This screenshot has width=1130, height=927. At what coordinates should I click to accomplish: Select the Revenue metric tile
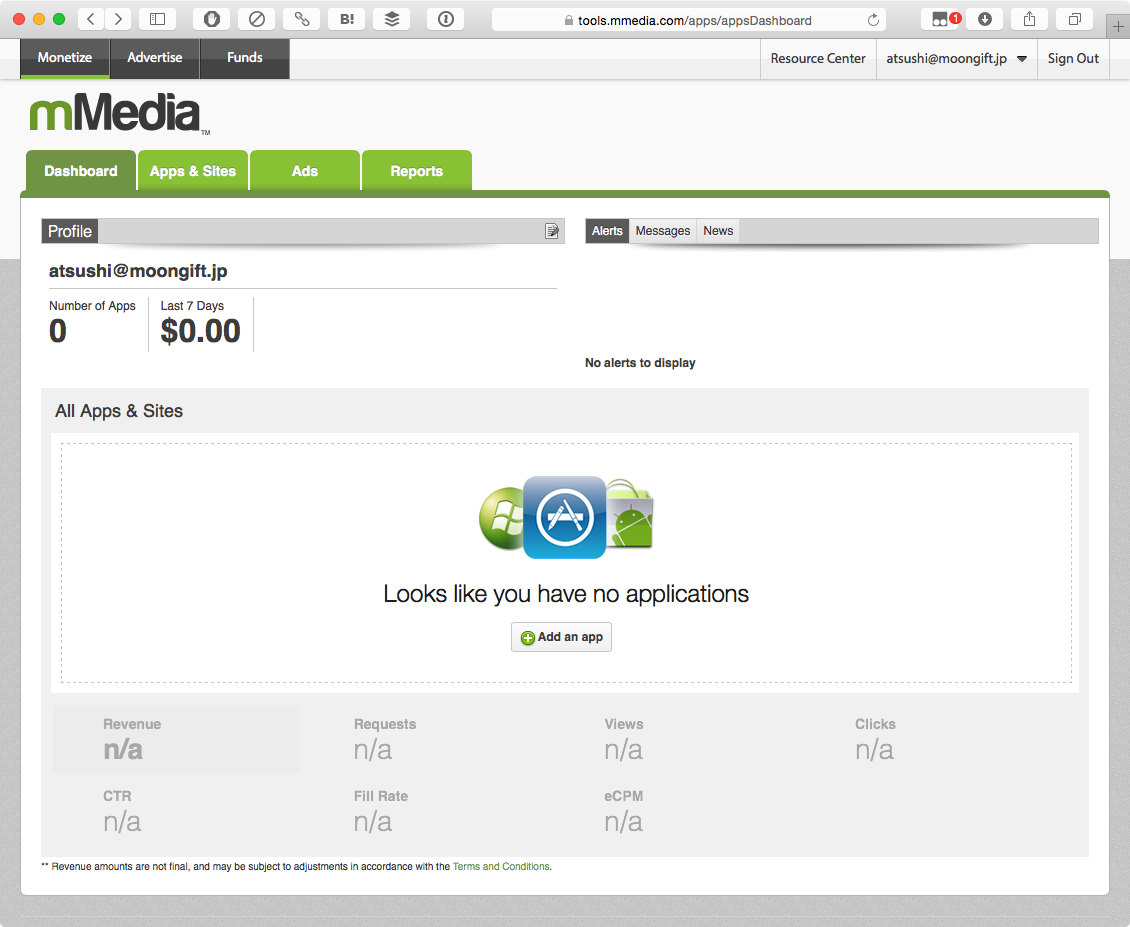177,739
